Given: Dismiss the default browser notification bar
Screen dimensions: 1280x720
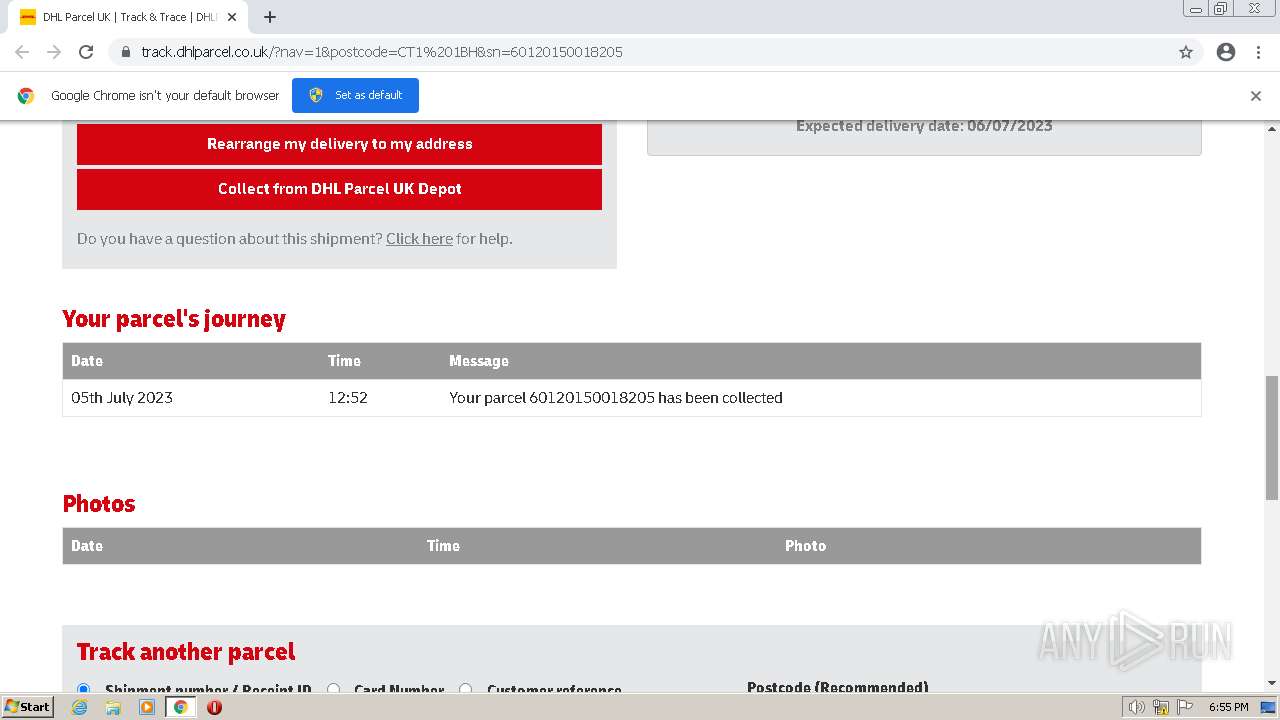Looking at the screenshot, I should (1256, 96).
